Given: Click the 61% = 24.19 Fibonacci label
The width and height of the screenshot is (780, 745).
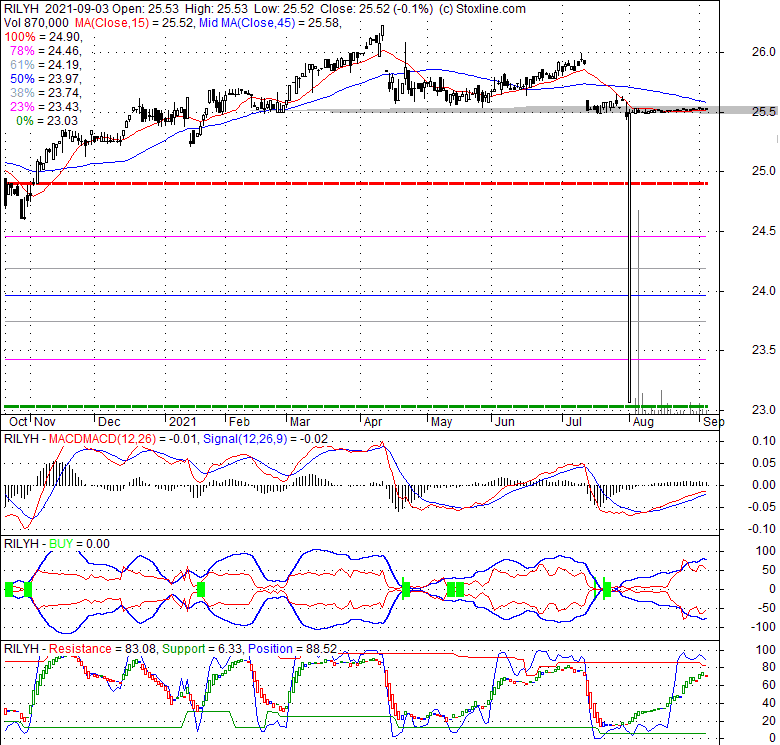Looking at the screenshot, I should (x=45, y=65).
